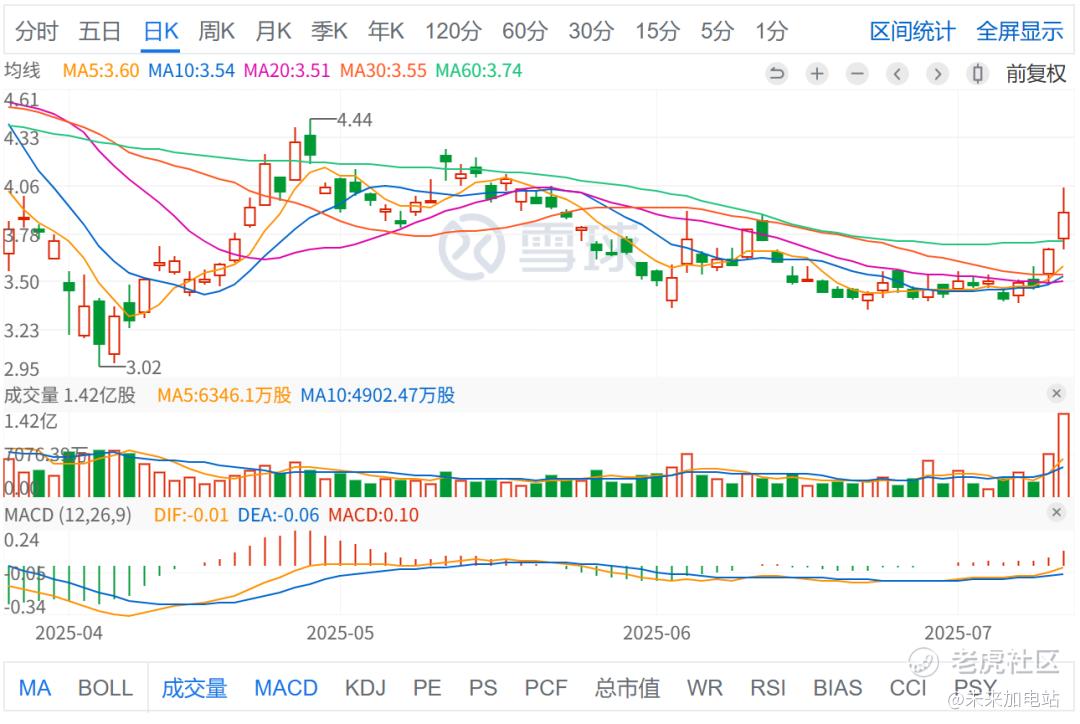Click the DIF:-0.01 value

[191, 515]
